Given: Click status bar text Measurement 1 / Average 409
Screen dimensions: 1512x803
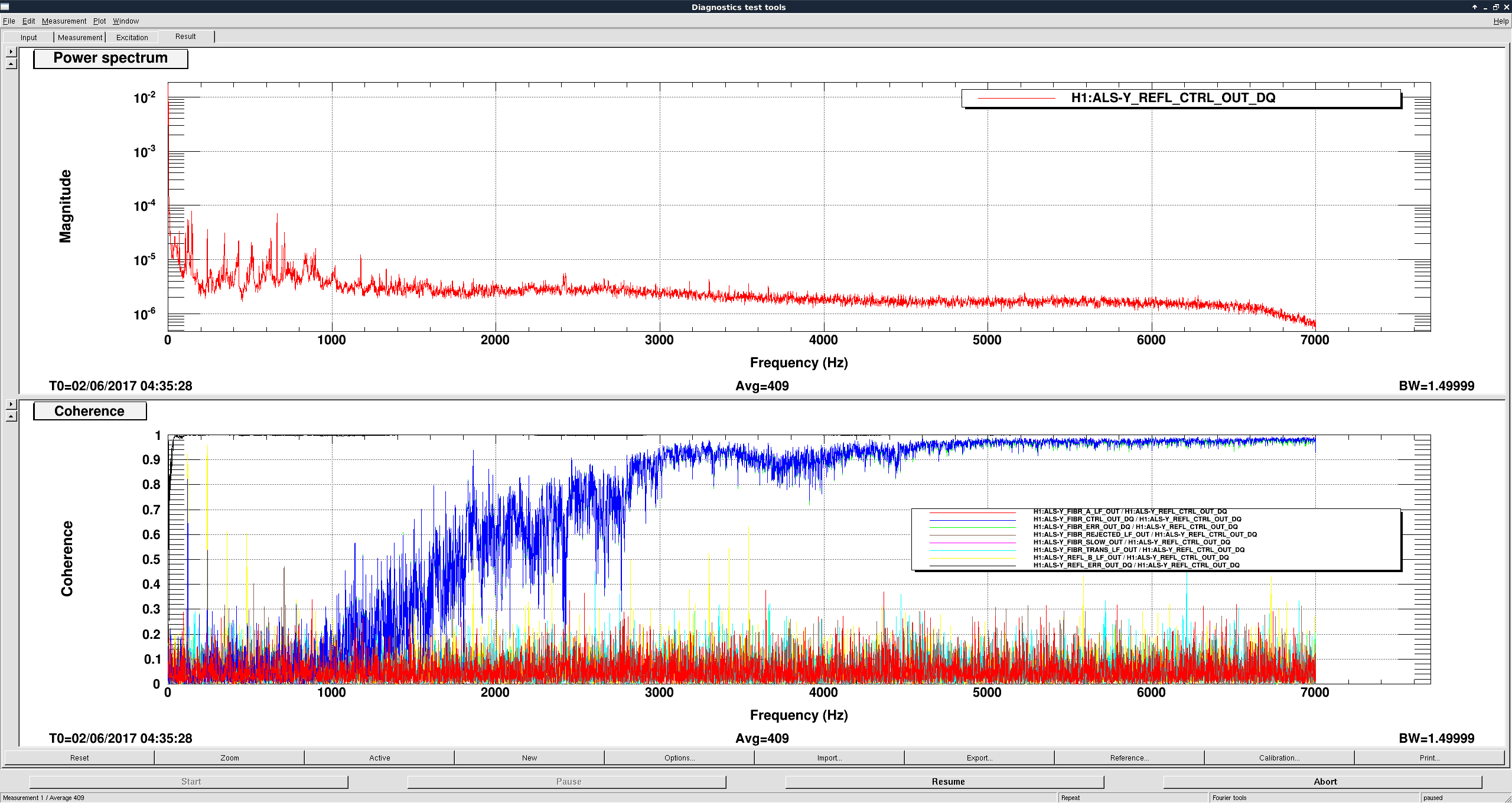Looking at the screenshot, I should (44, 798).
